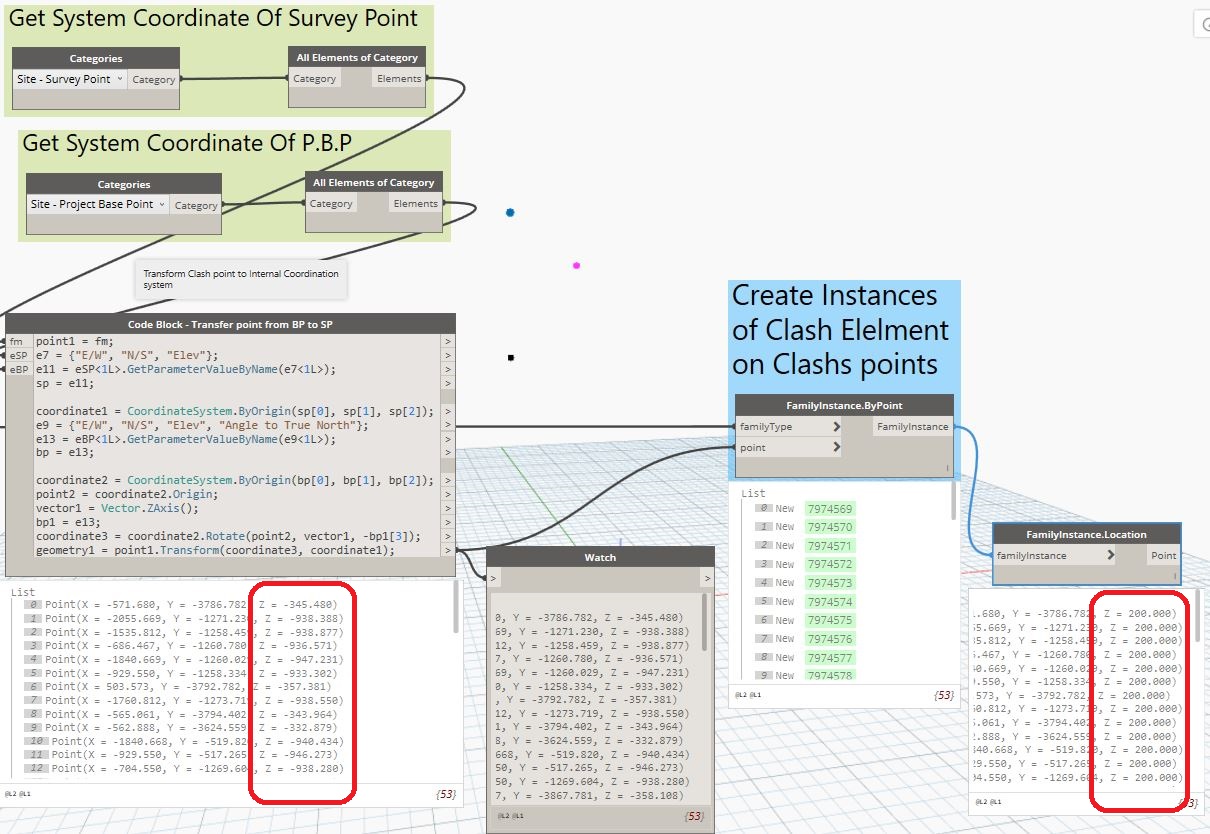The image size is (1210, 834).
Task: Select the Watch node header
Action: pyautogui.click(x=600, y=557)
